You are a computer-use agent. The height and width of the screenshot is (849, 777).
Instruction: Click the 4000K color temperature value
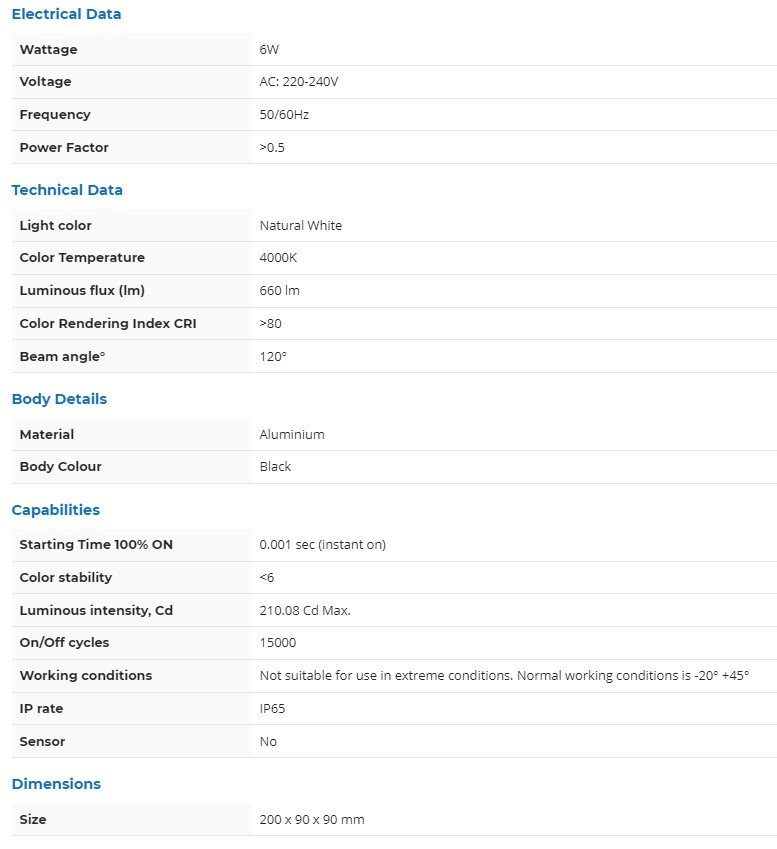click(x=278, y=258)
